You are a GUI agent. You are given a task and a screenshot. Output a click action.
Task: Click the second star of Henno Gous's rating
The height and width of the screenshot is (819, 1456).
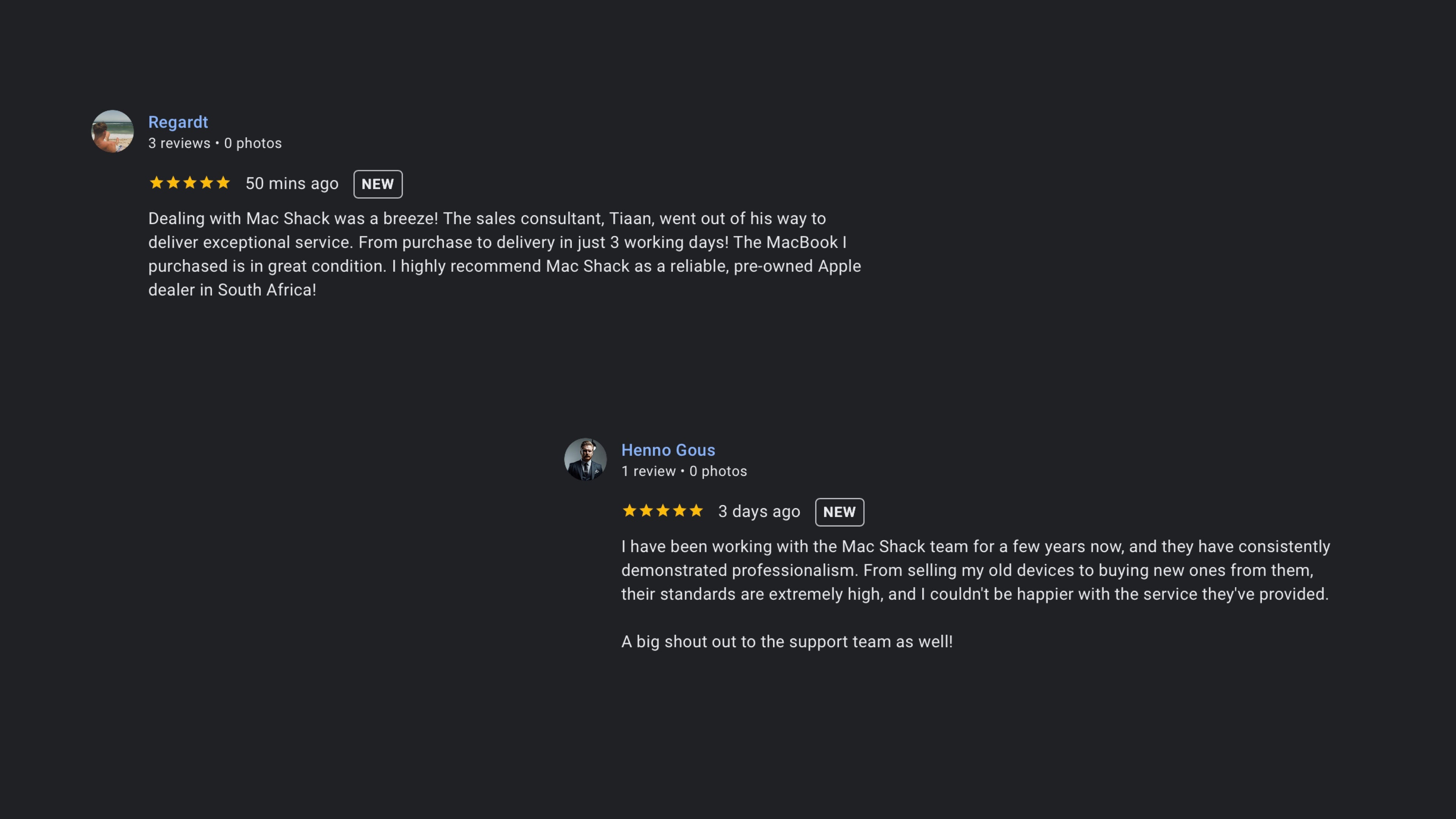[646, 510]
